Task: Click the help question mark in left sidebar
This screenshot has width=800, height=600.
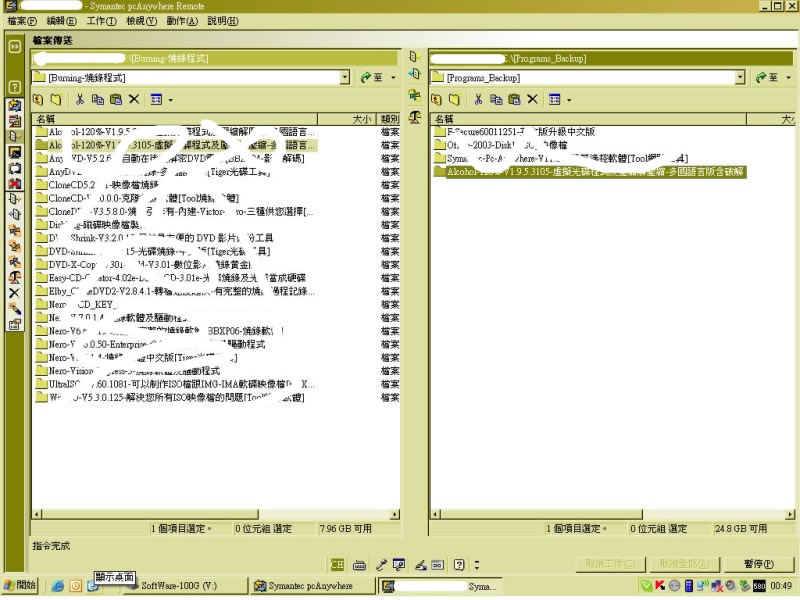Action: point(15,87)
